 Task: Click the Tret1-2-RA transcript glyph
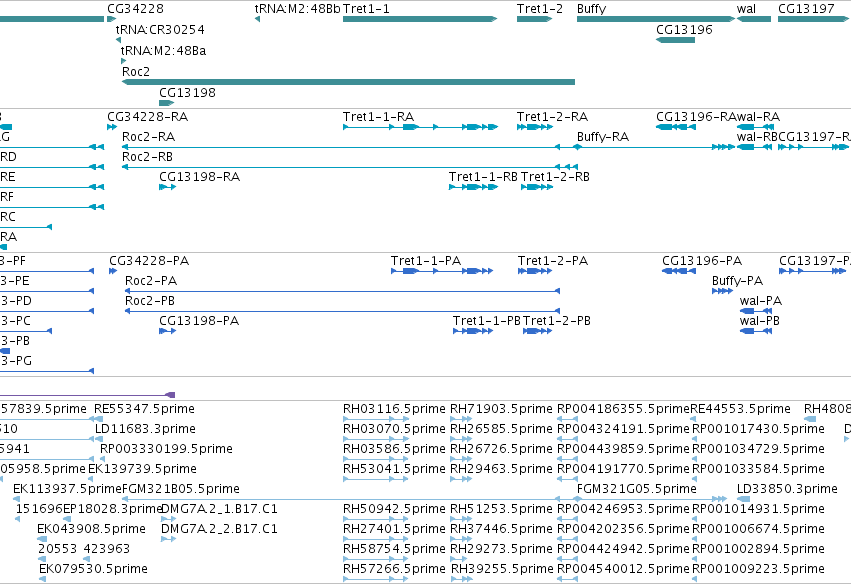[x=535, y=127]
